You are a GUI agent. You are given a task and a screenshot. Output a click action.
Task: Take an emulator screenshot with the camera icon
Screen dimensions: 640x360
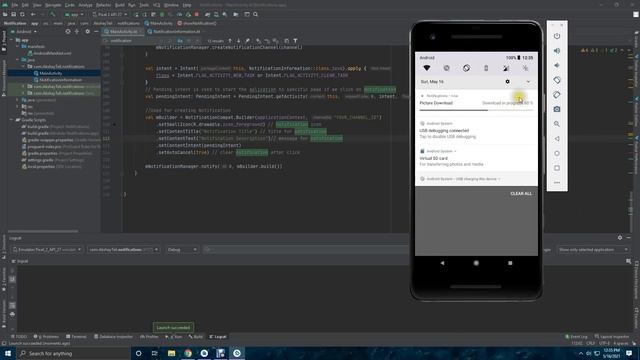click(557, 109)
